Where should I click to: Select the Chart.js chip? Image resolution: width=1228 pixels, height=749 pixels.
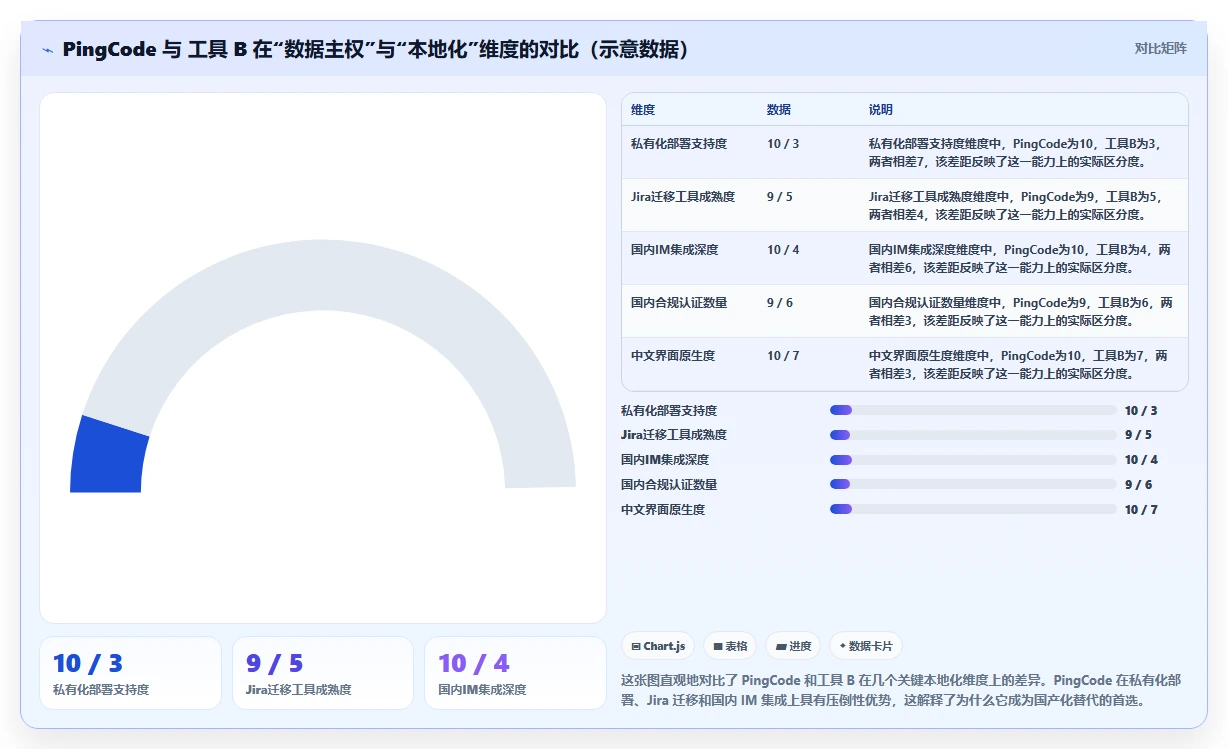[x=658, y=646]
